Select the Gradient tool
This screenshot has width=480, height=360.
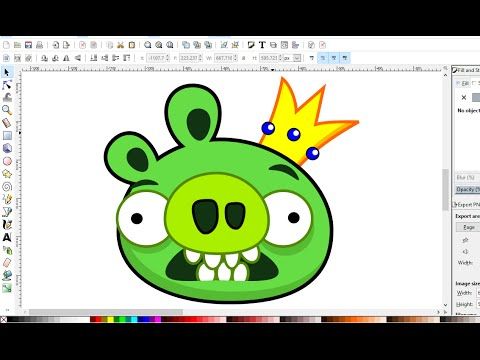point(7,288)
